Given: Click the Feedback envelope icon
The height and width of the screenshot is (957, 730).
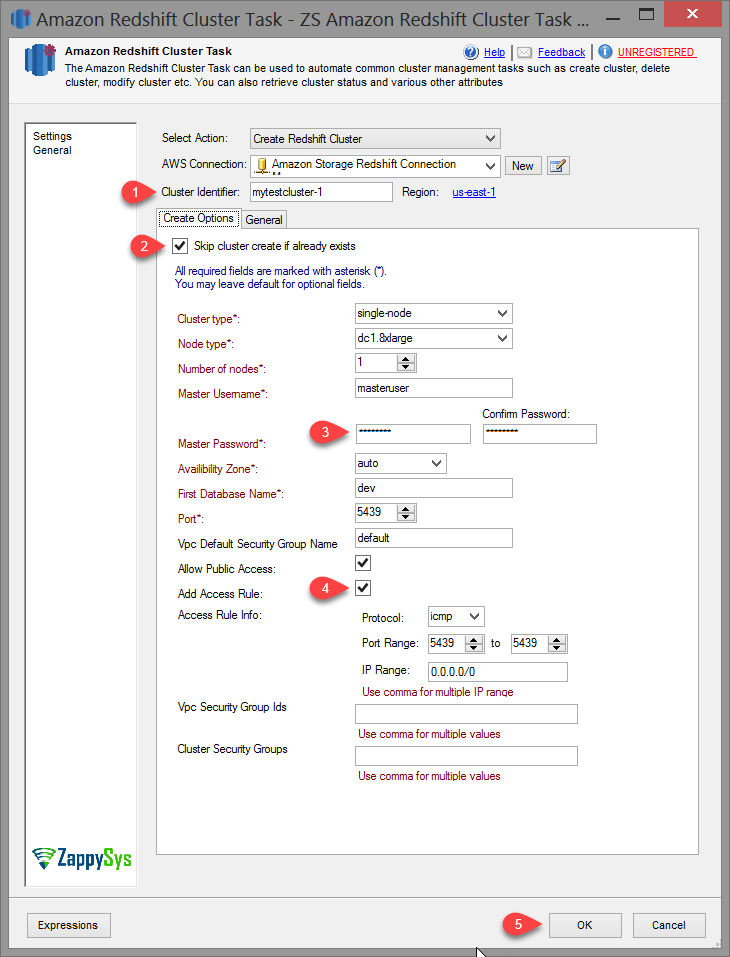Looking at the screenshot, I should tap(525, 52).
